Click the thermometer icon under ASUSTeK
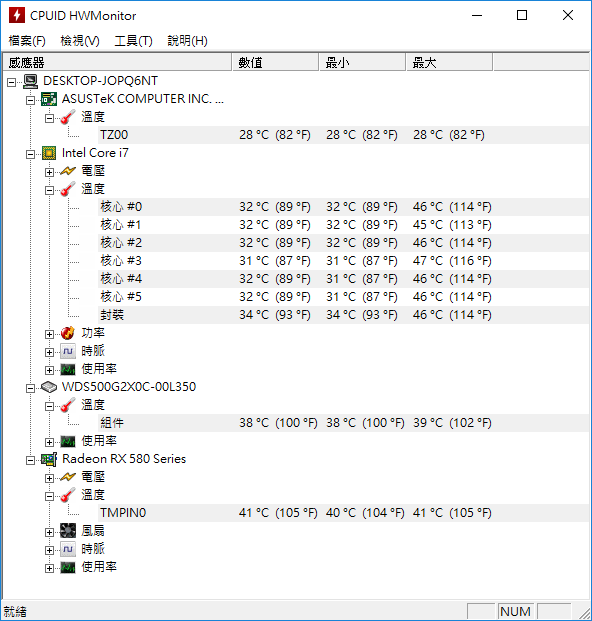Viewport: 592px width, 621px height. 68,117
